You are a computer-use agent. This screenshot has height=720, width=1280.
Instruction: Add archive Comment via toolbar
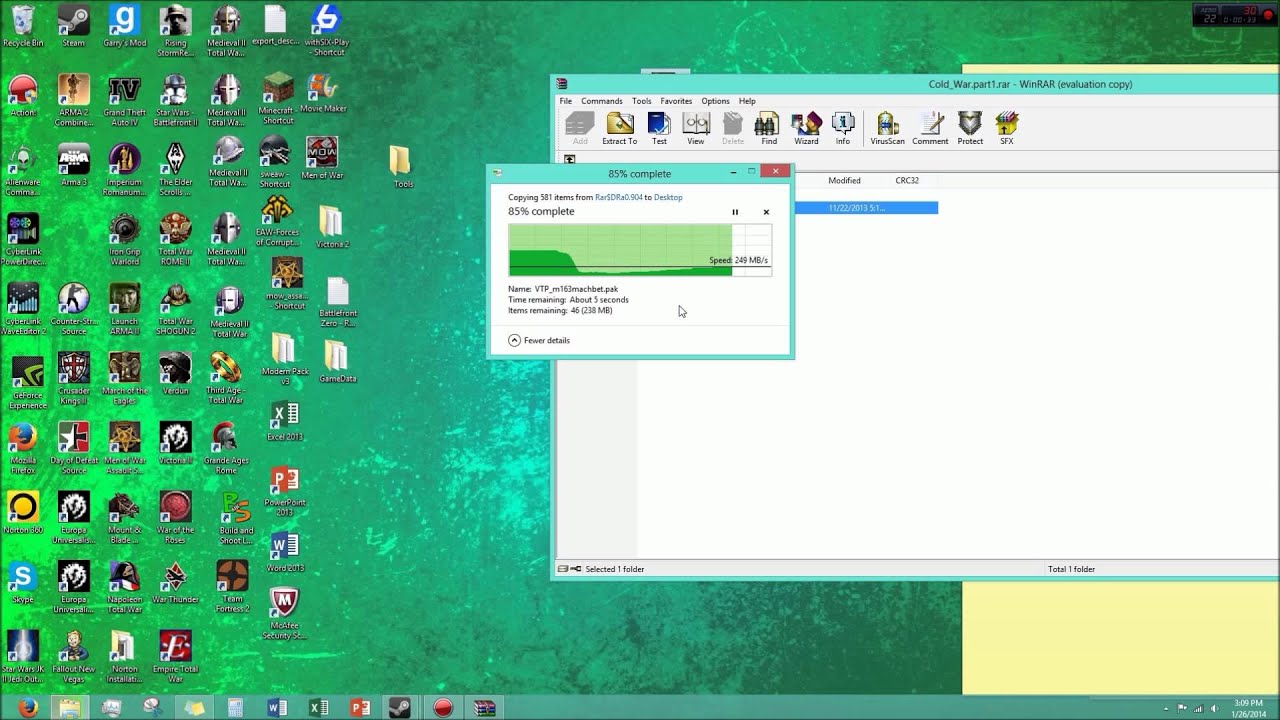[930, 128]
